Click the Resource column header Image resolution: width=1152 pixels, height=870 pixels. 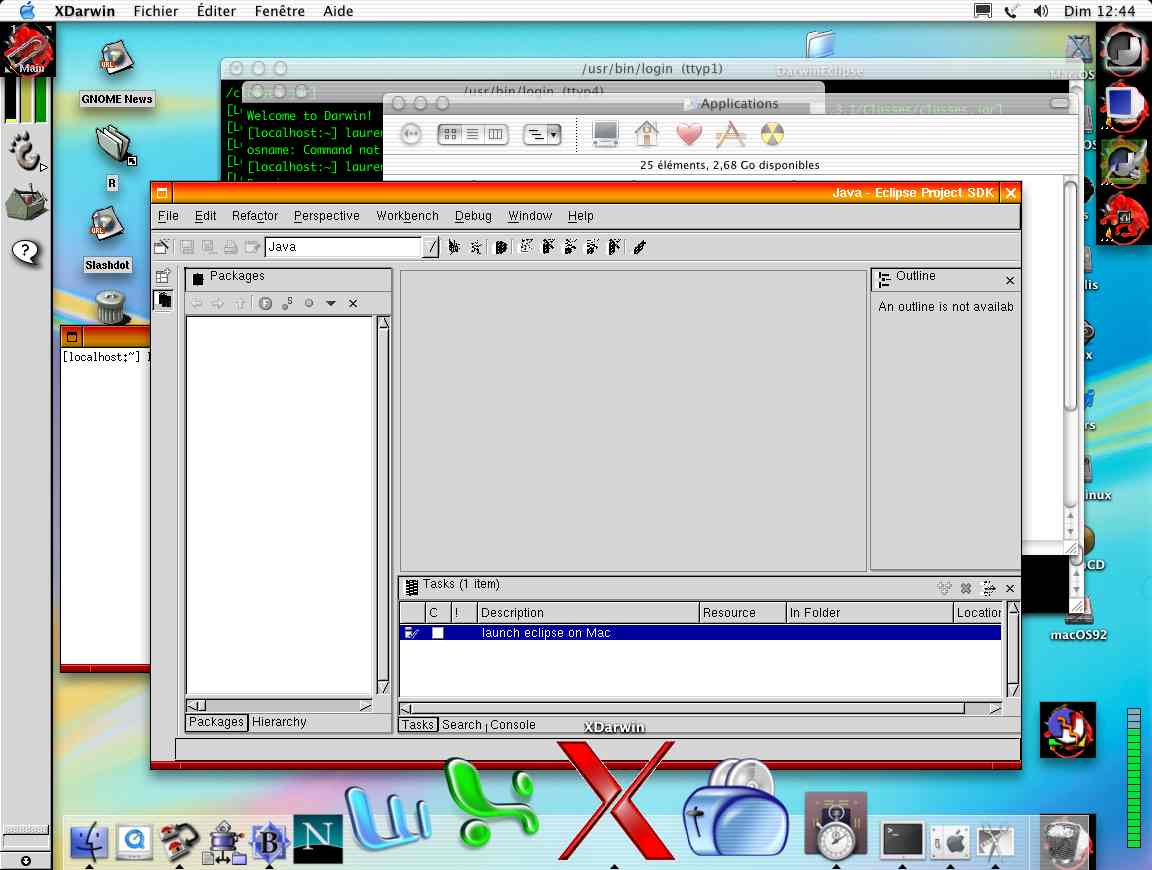tap(742, 613)
